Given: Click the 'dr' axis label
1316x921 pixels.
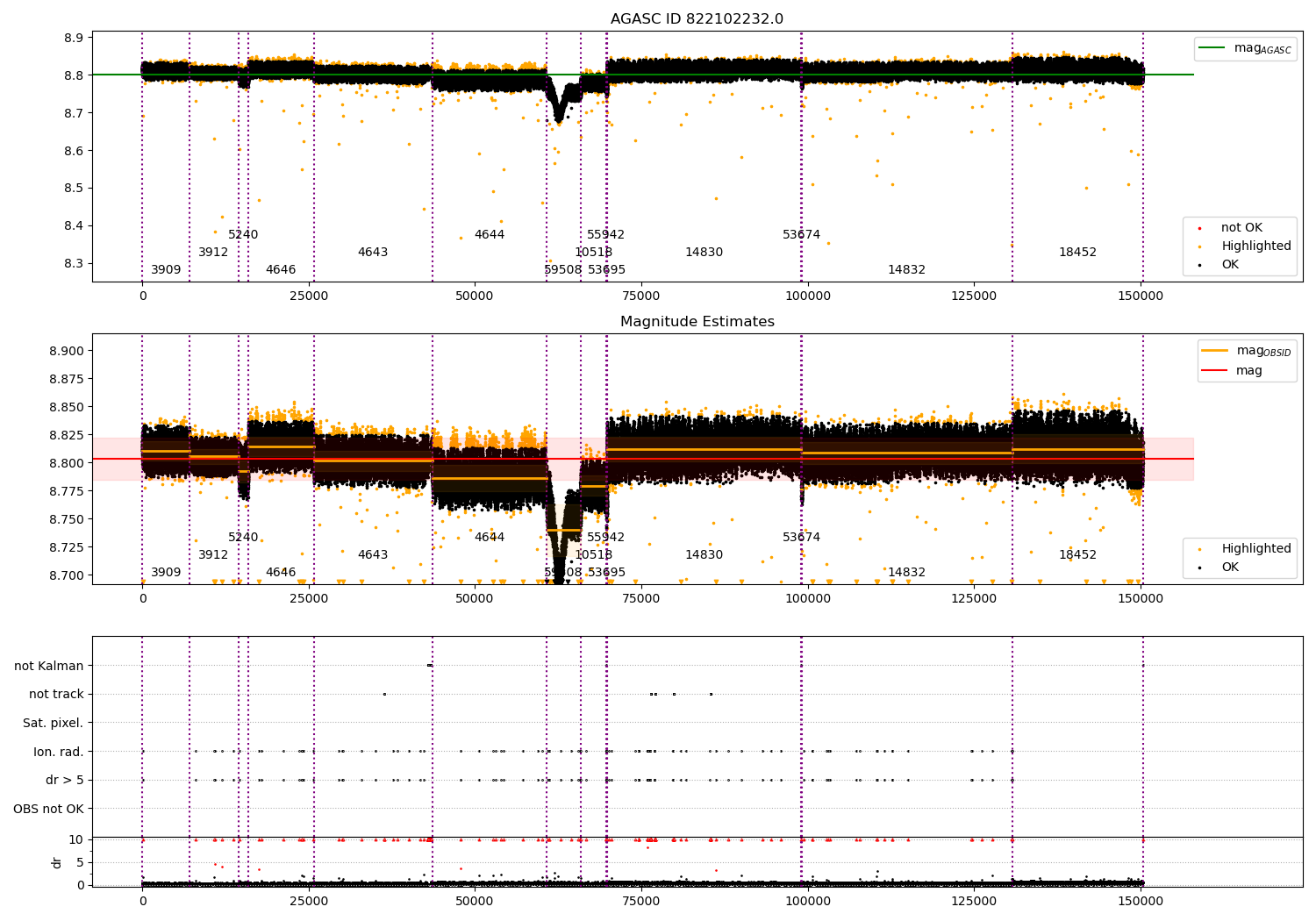Looking at the screenshot, I should point(57,862).
